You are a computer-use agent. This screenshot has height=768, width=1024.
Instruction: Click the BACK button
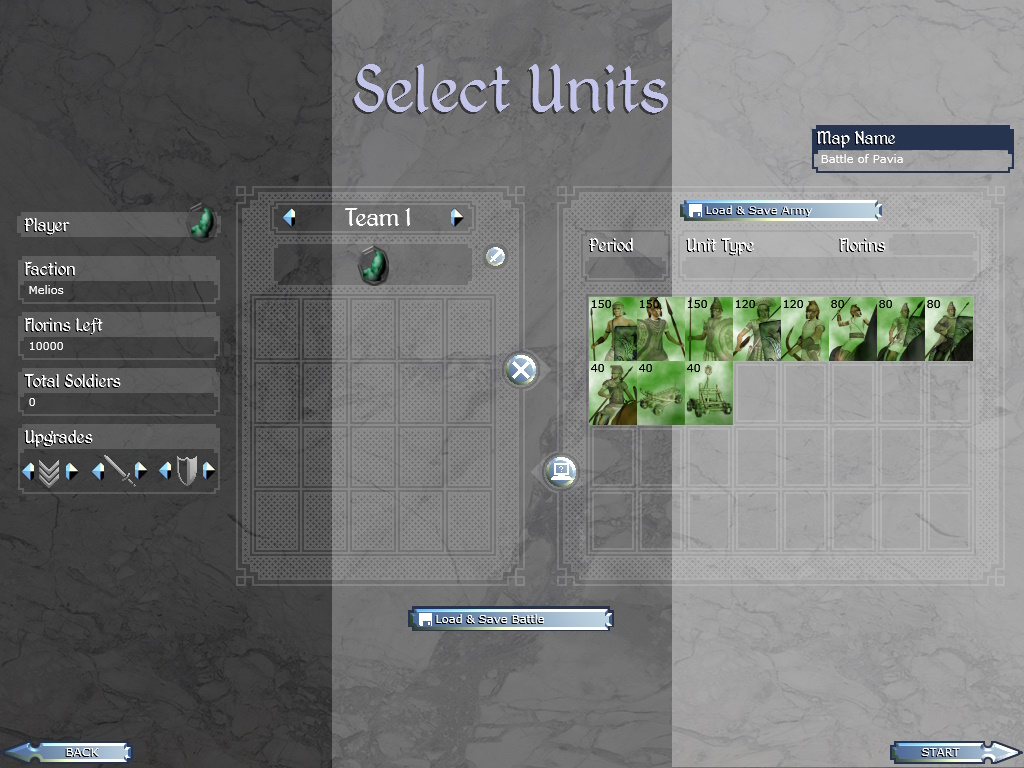pyautogui.click(x=67, y=752)
